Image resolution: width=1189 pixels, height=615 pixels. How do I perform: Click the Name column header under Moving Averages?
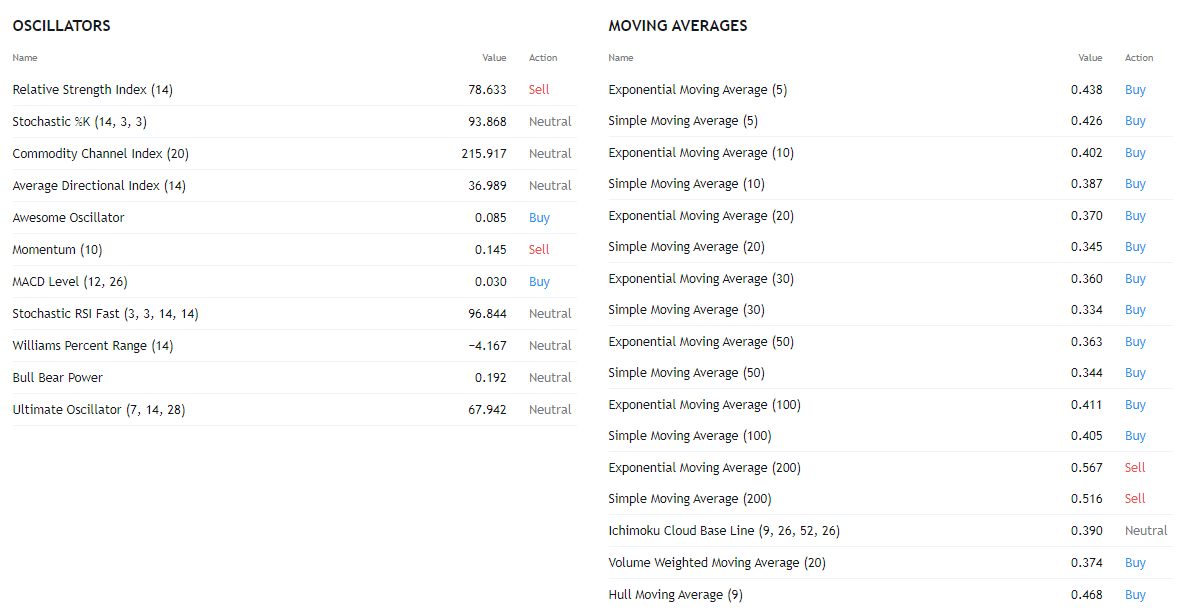(621, 58)
